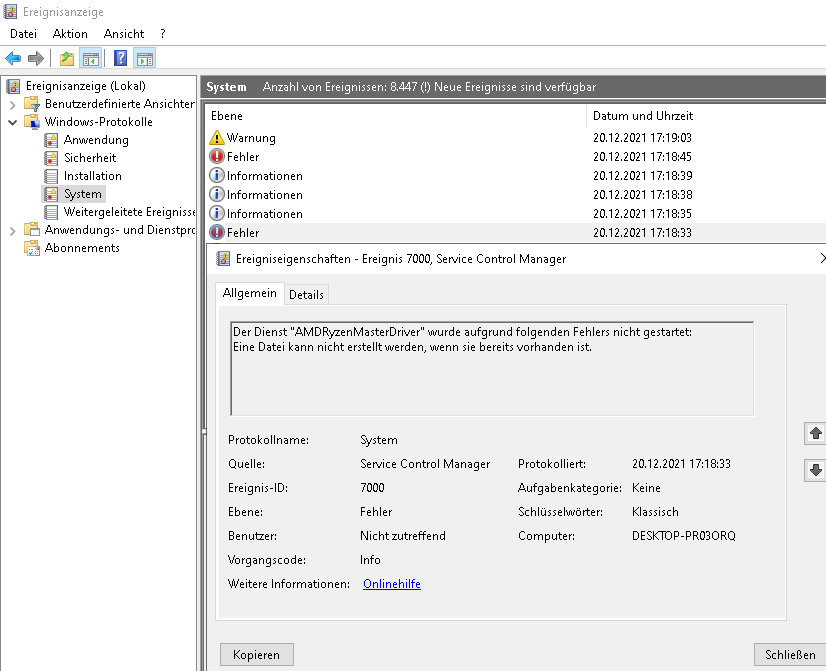Click the Ereigniseigenschaften dialog title icon
826x671 pixels.
223,259
